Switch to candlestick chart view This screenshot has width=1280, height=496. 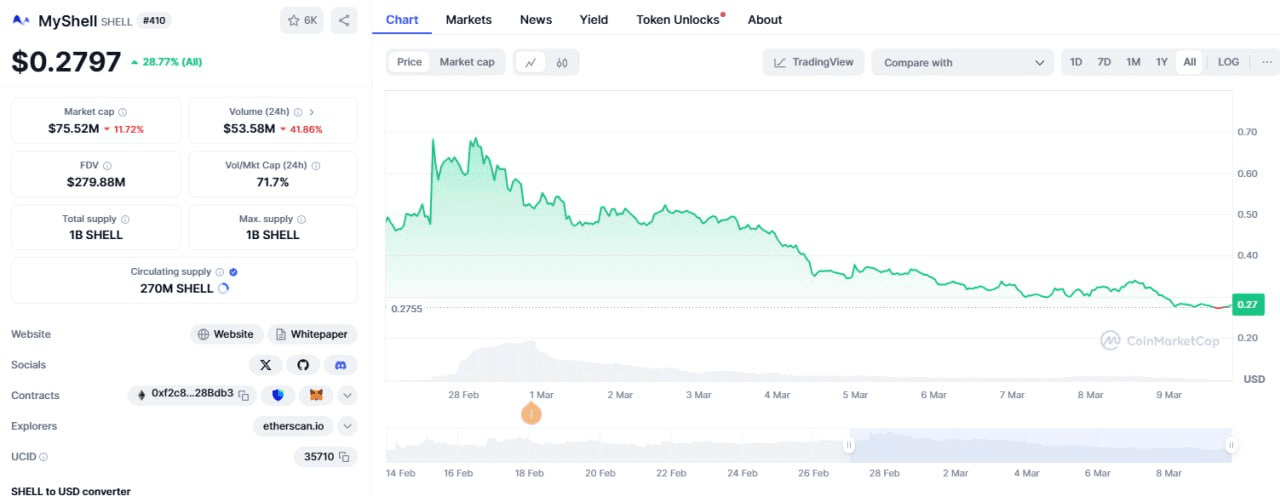pos(562,62)
